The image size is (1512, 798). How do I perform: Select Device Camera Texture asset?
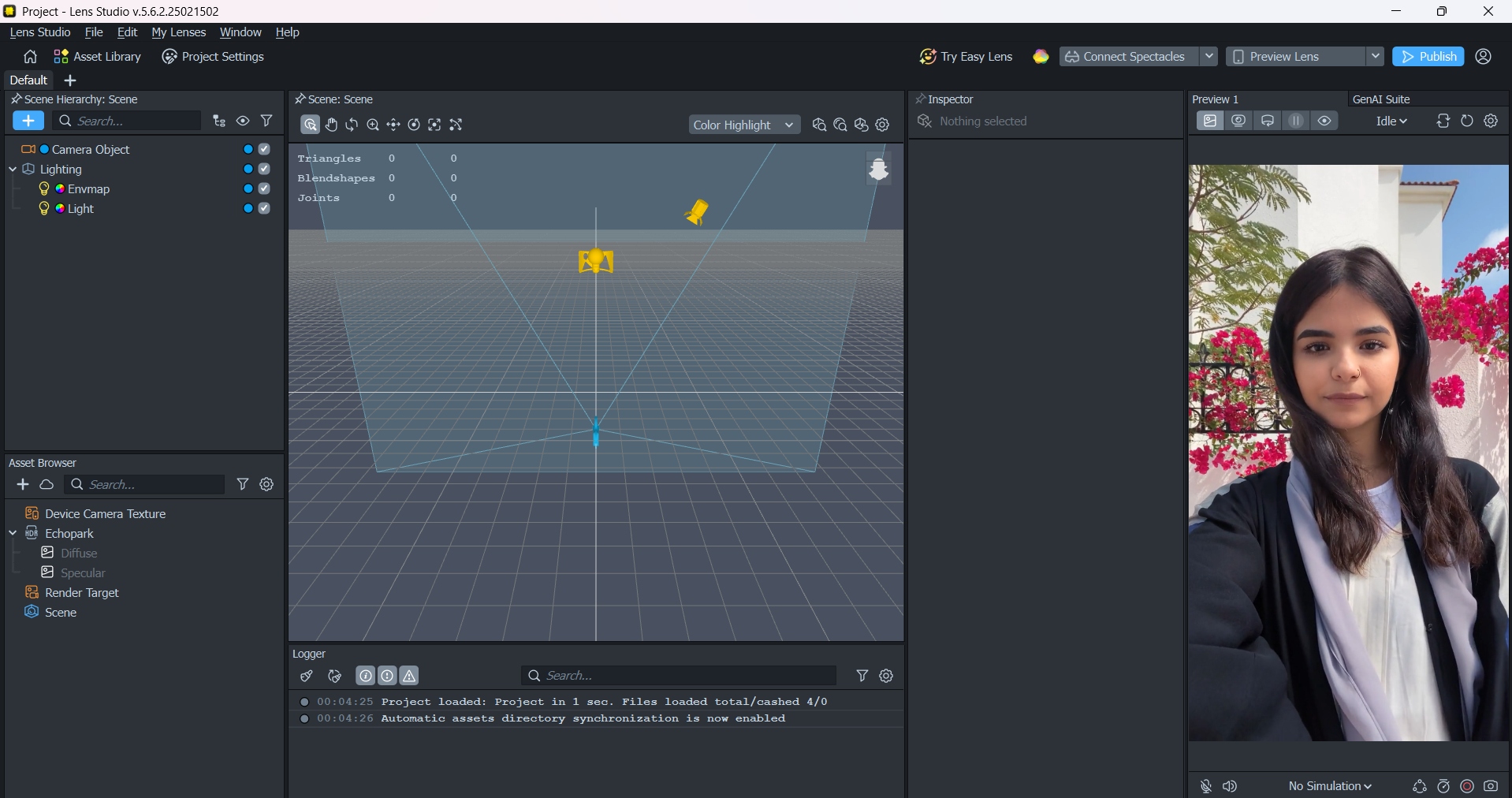pyautogui.click(x=105, y=513)
